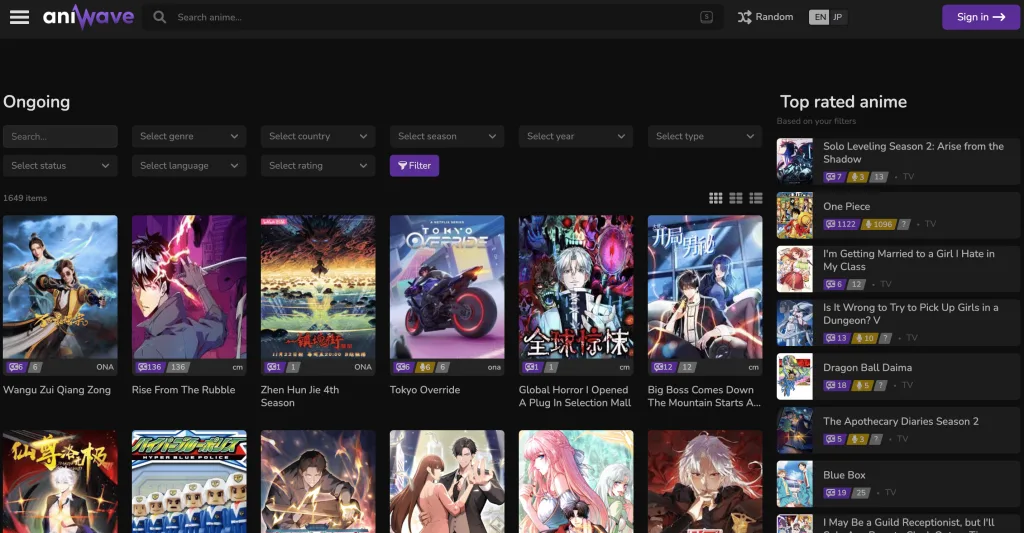Viewport: 1024px width, 533px height.
Task: Apply filters with the Filter button
Action: click(414, 166)
